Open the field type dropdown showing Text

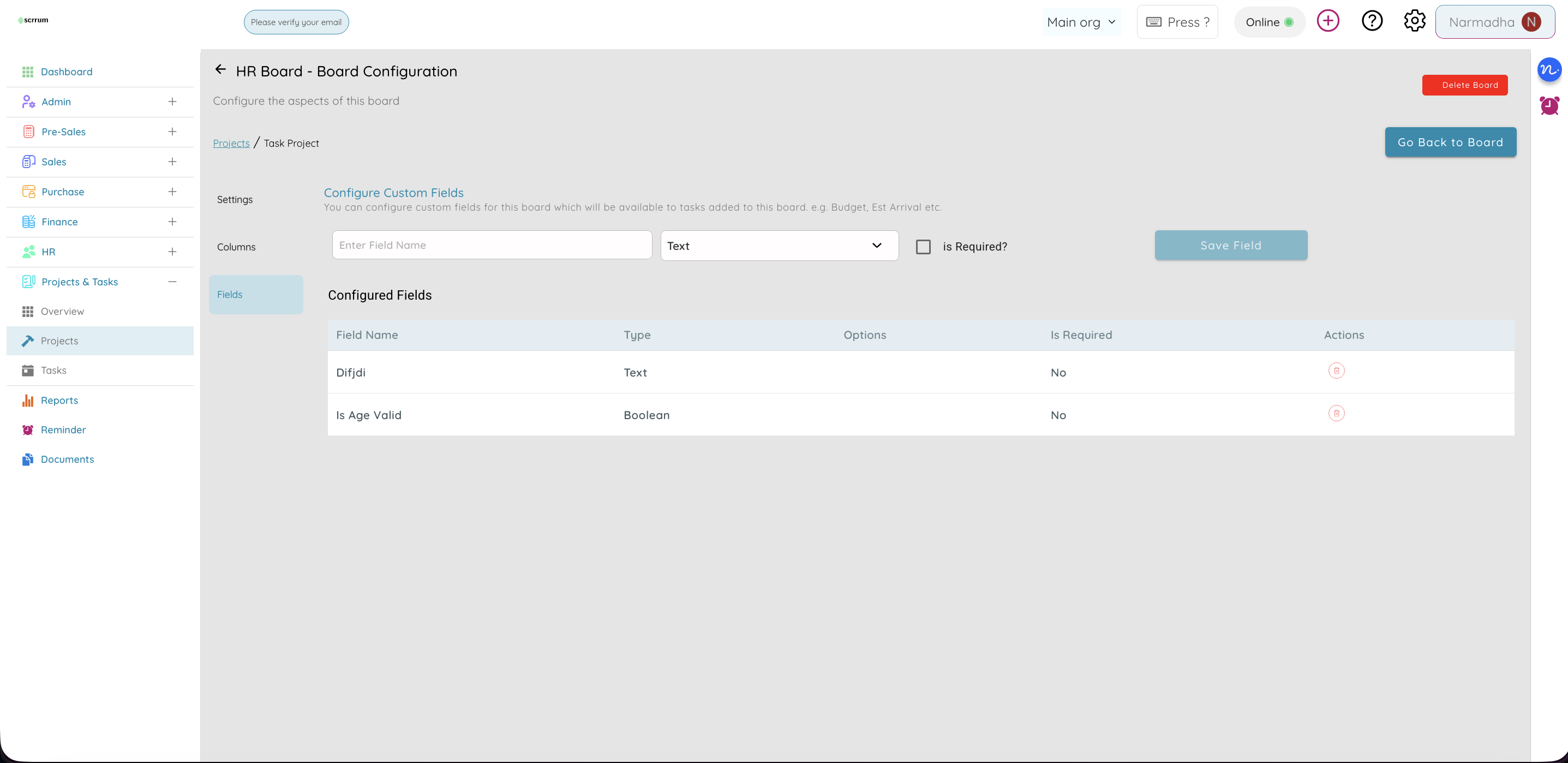[779, 246]
